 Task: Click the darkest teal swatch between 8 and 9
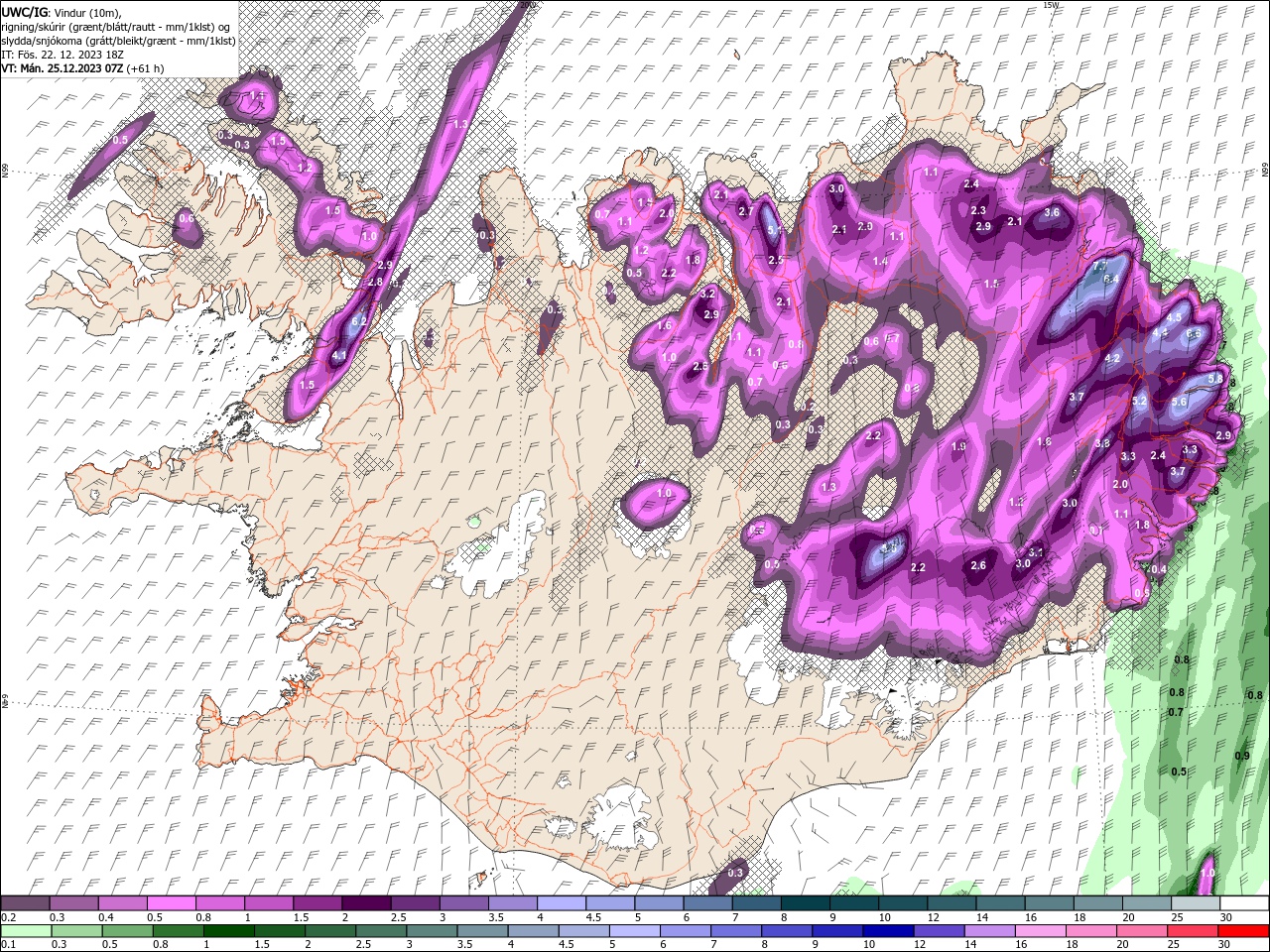805,903
